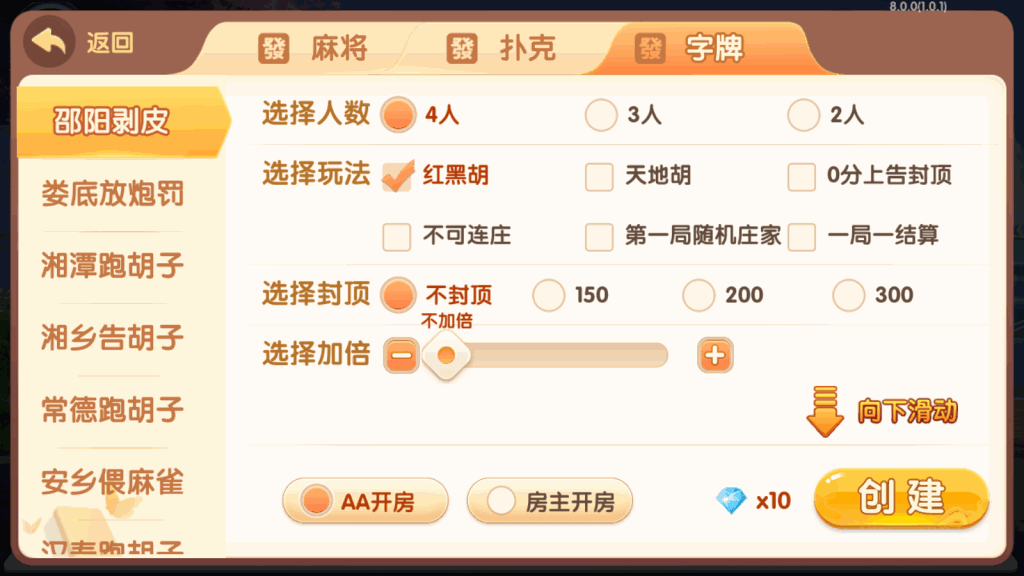1024x576 pixels.
Task: Click the 创建 button to create room
Action: click(x=901, y=499)
